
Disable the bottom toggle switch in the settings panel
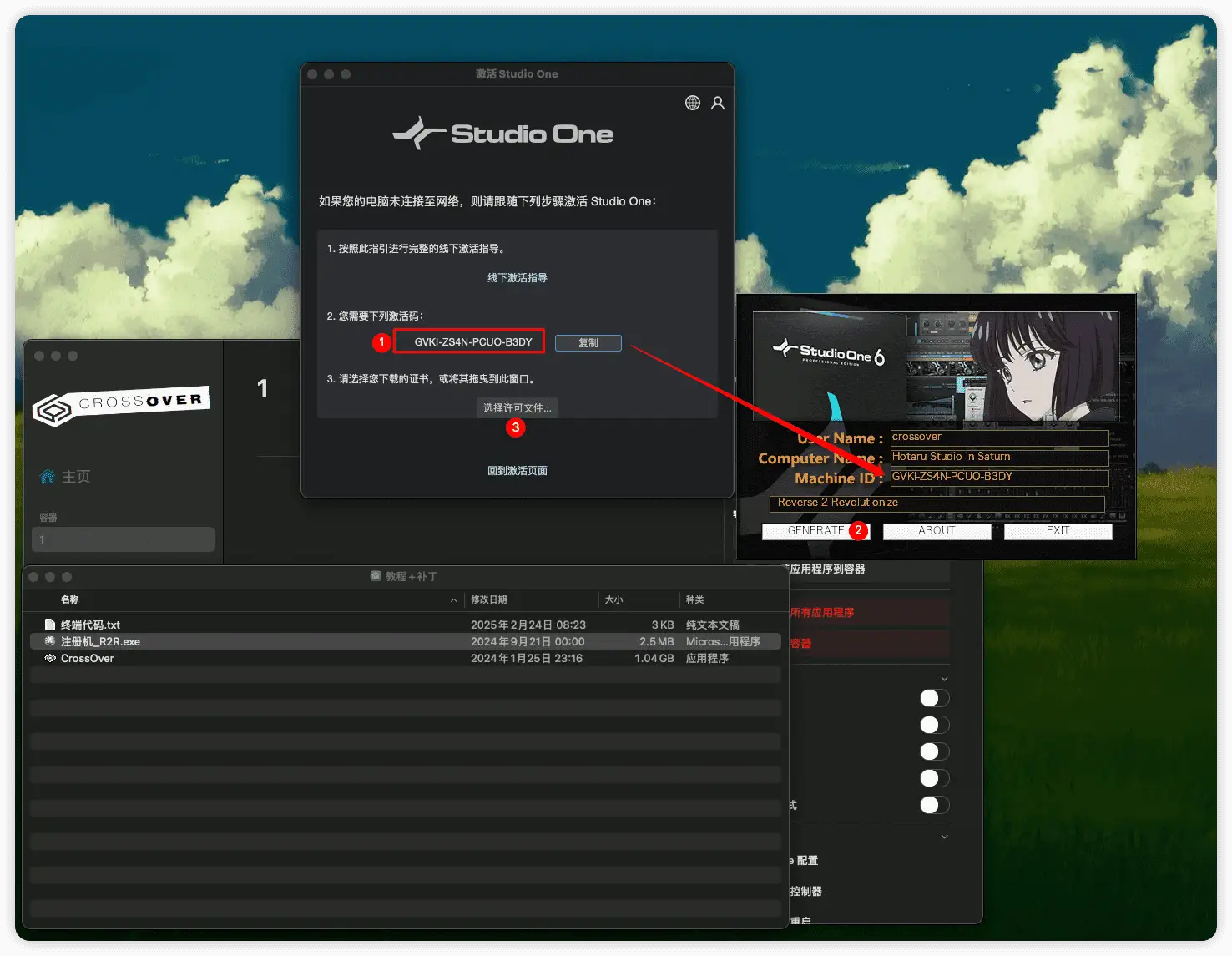[933, 805]
